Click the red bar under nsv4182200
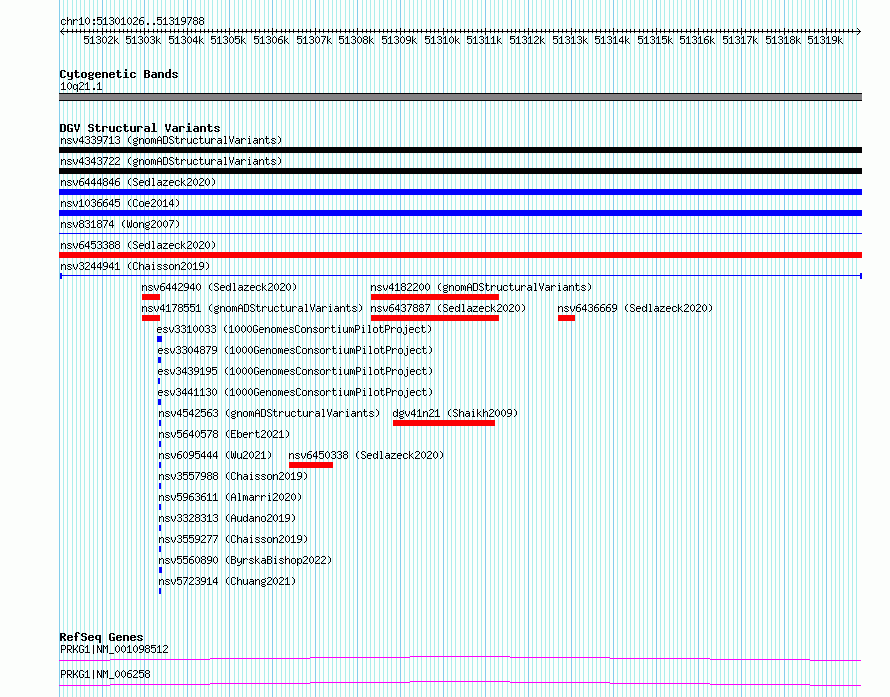 [435, 297]
